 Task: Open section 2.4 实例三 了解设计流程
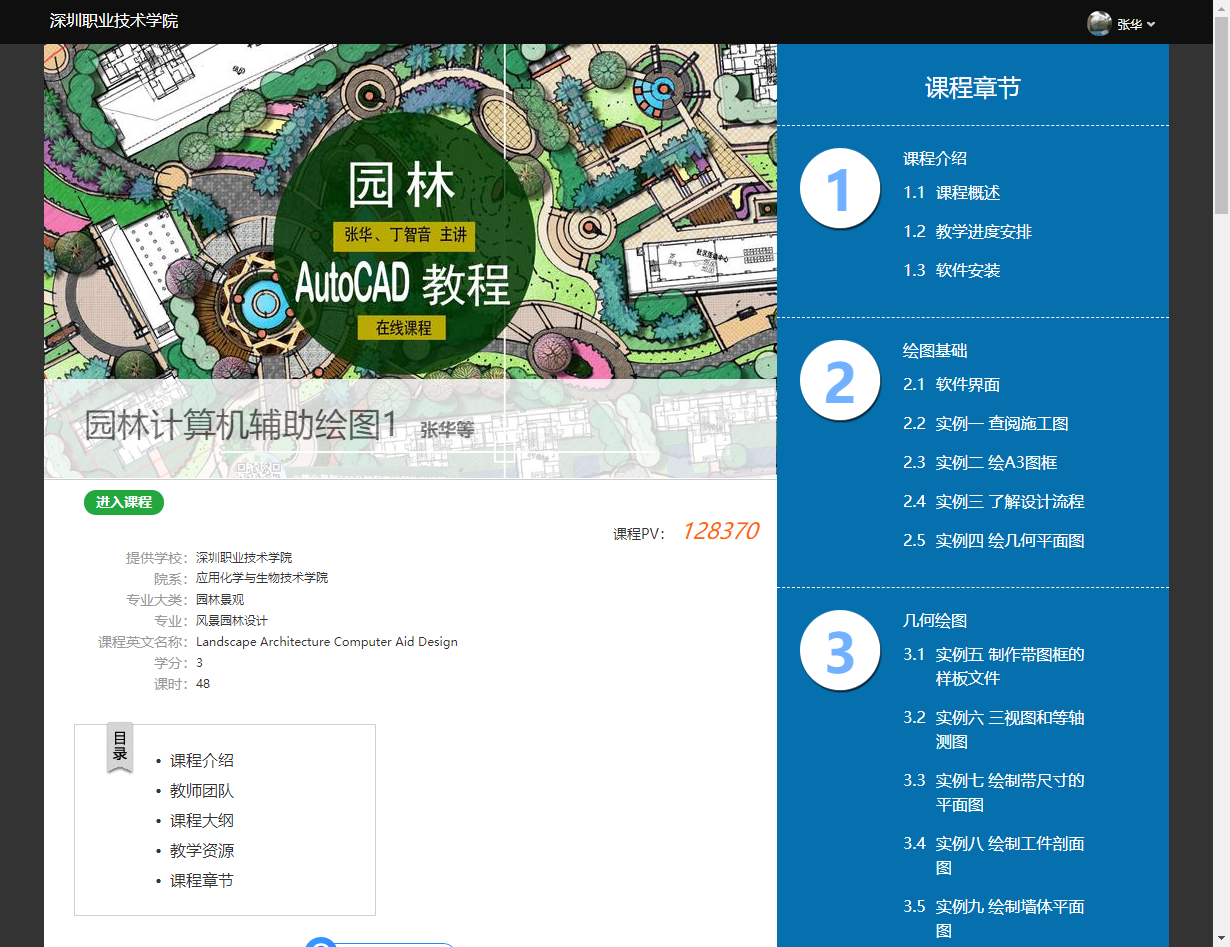pyautogui.click(x=994, y=502)
